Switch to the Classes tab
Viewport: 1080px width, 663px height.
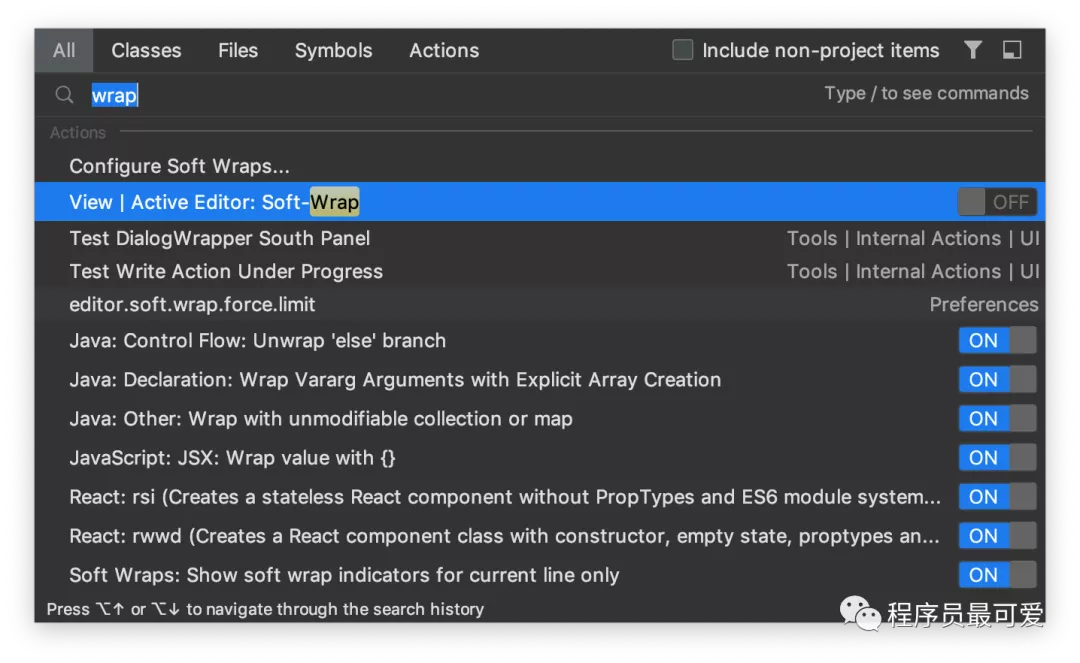click(x=146, y=50)
